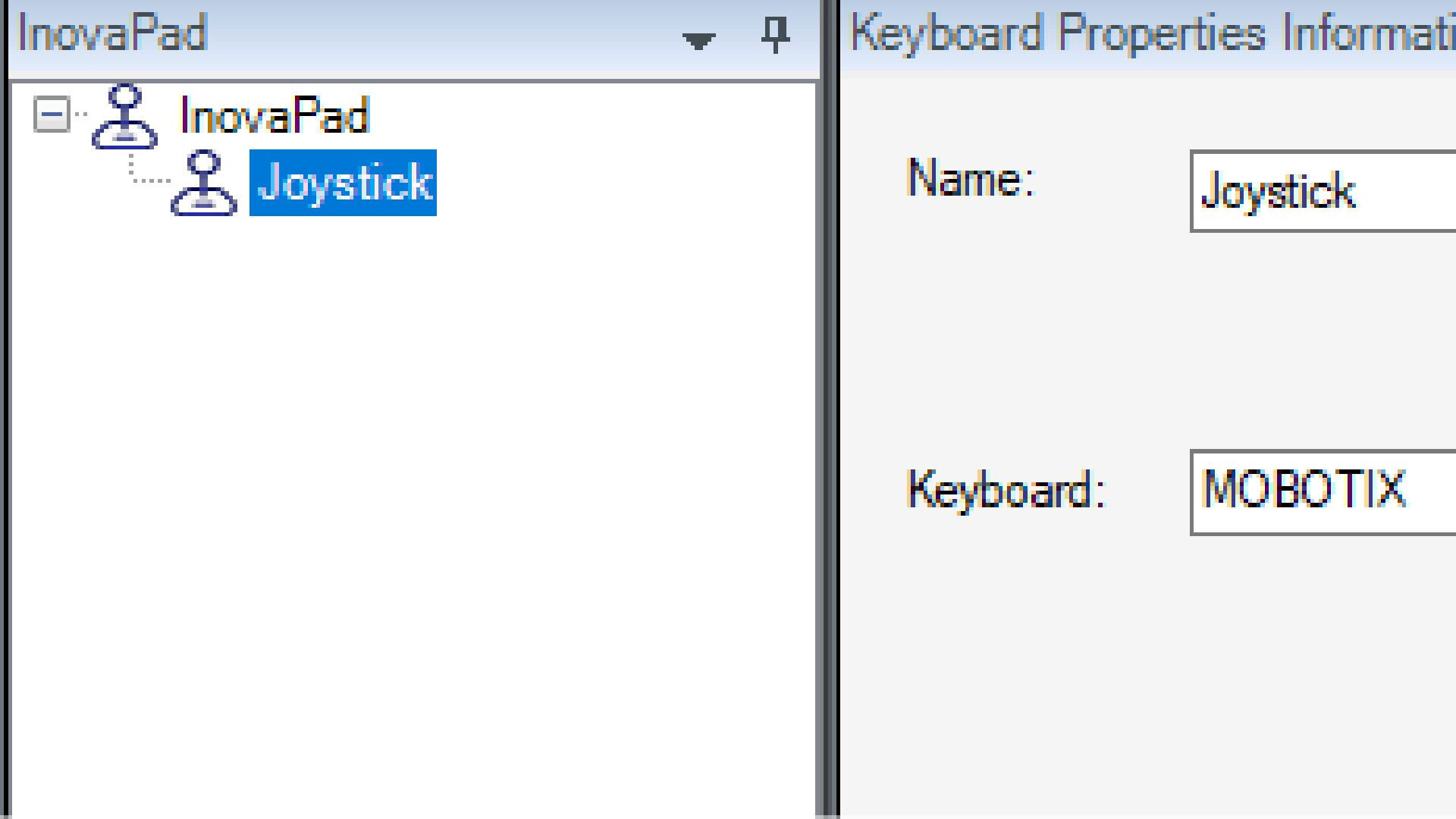Click empty header space left of dropdown arrow
Viewport: 1456px width, 819px height.
click(455, 35)
